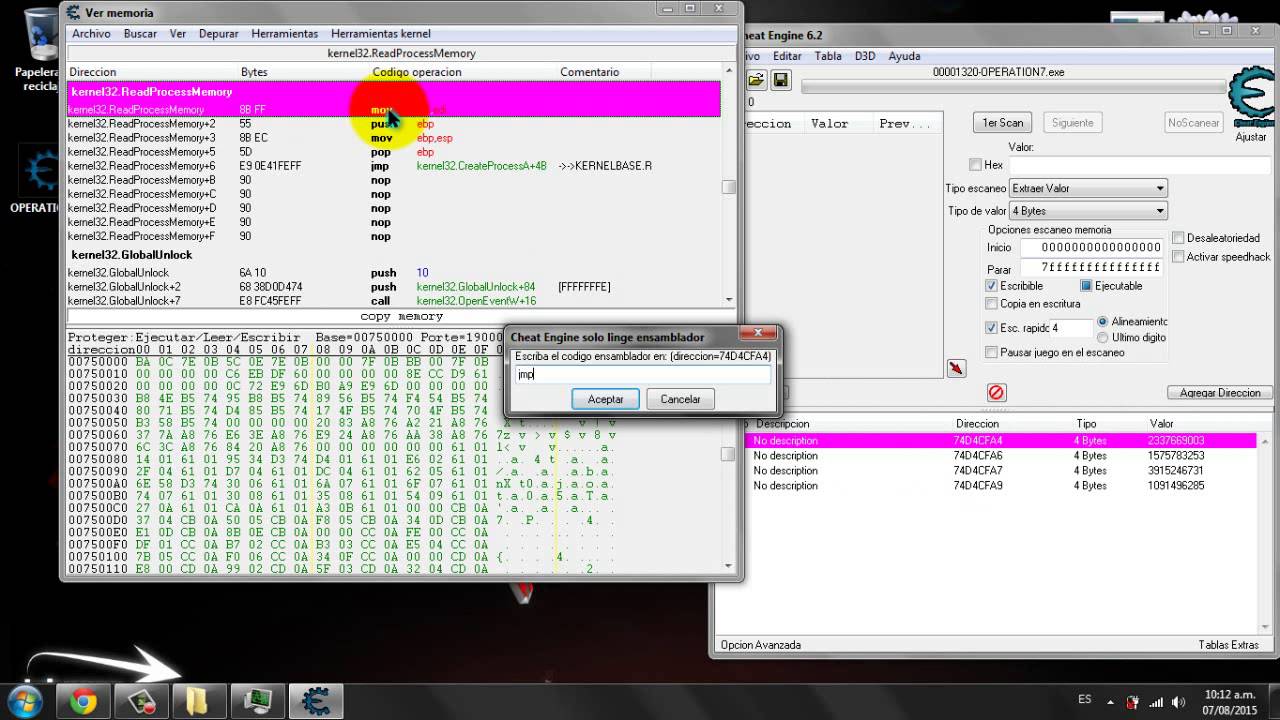
Task: Select the Ultimo digito radio button
Action: point(1103,338)
